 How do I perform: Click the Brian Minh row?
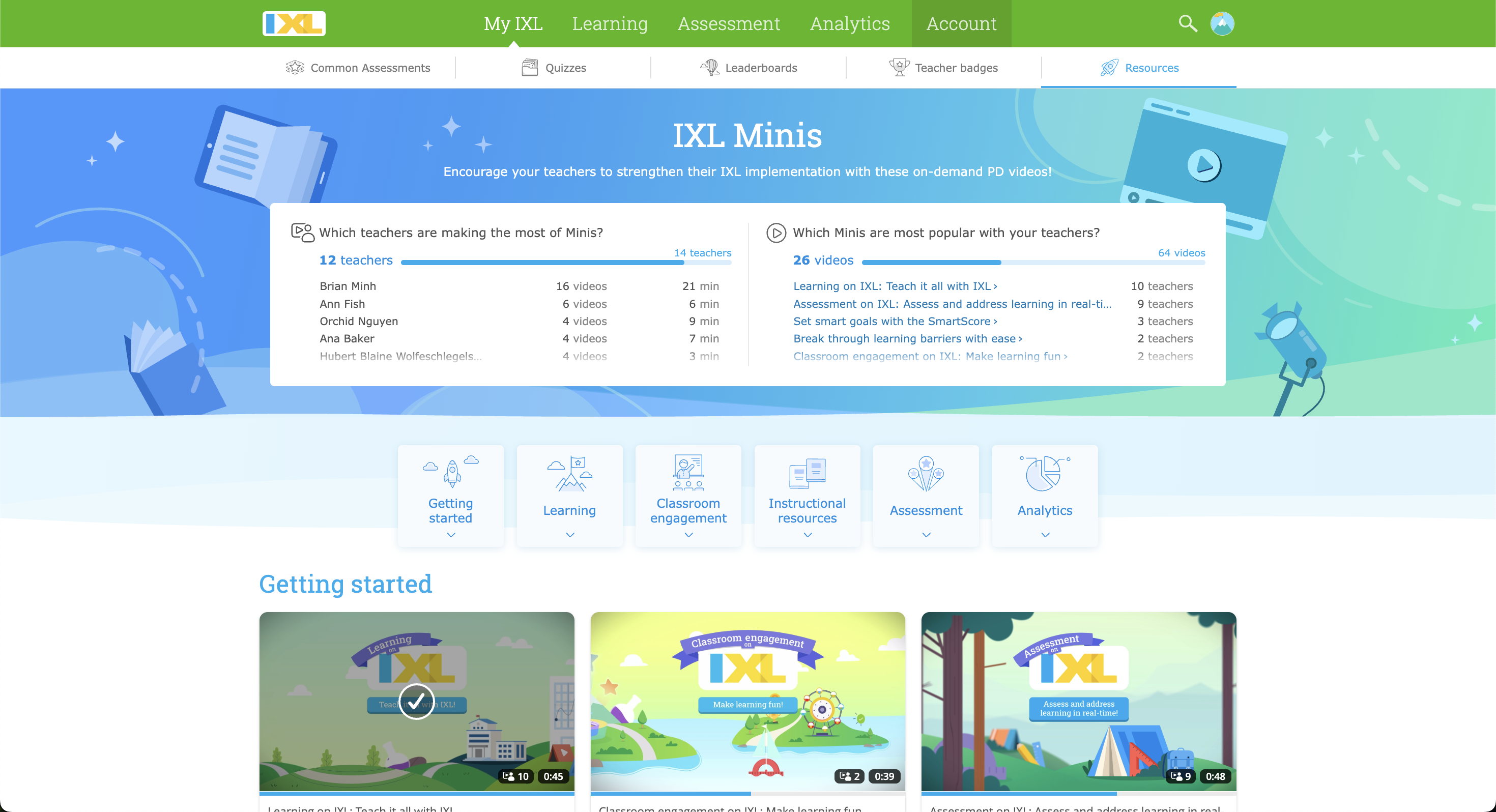519,286
